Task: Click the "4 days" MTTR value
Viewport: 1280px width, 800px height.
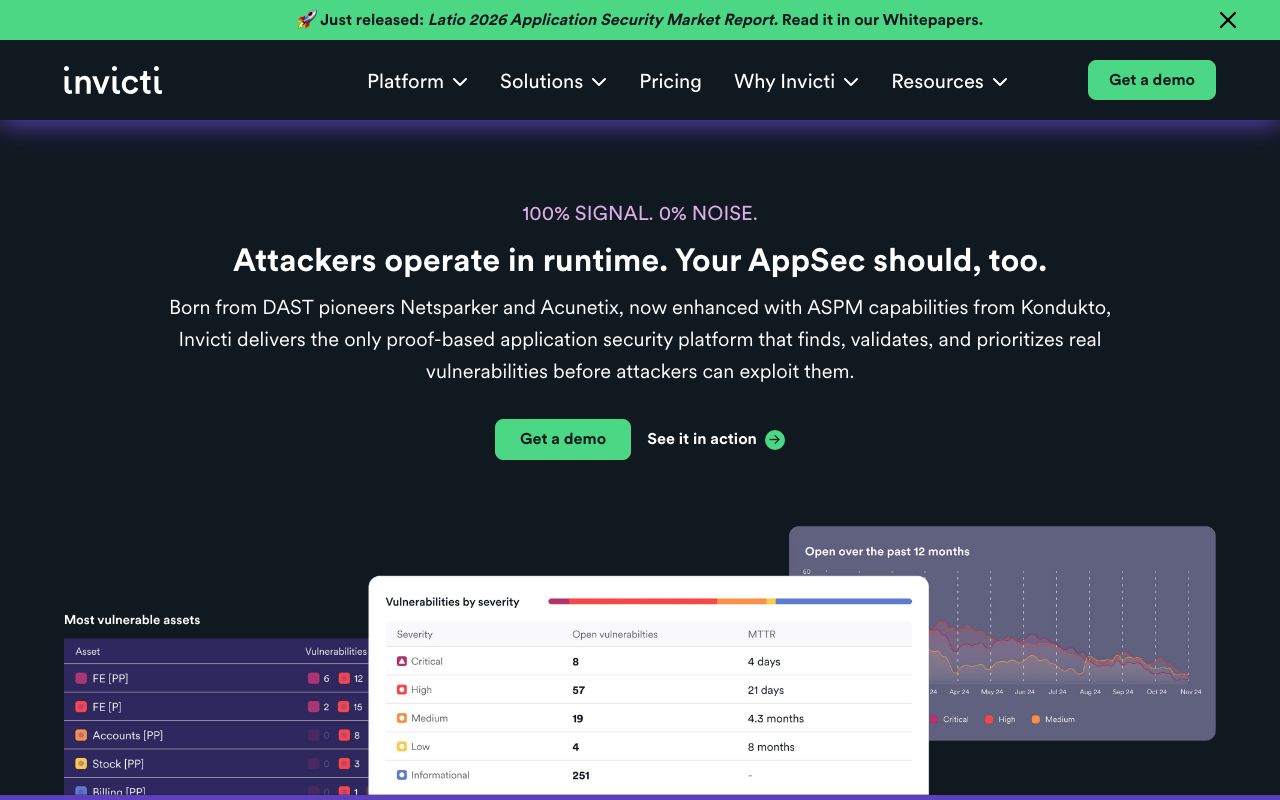Action: (764, 662)
